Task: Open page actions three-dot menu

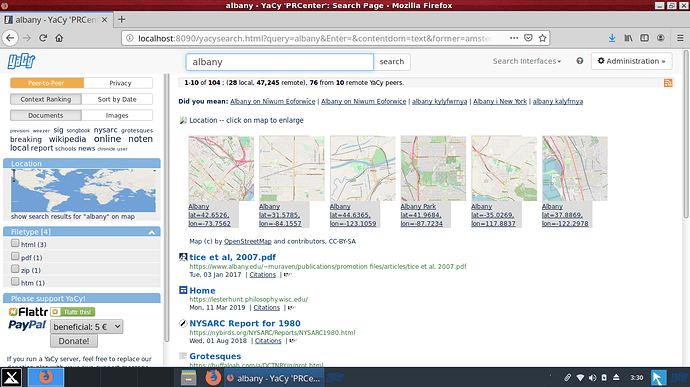Action: (514, 38)
